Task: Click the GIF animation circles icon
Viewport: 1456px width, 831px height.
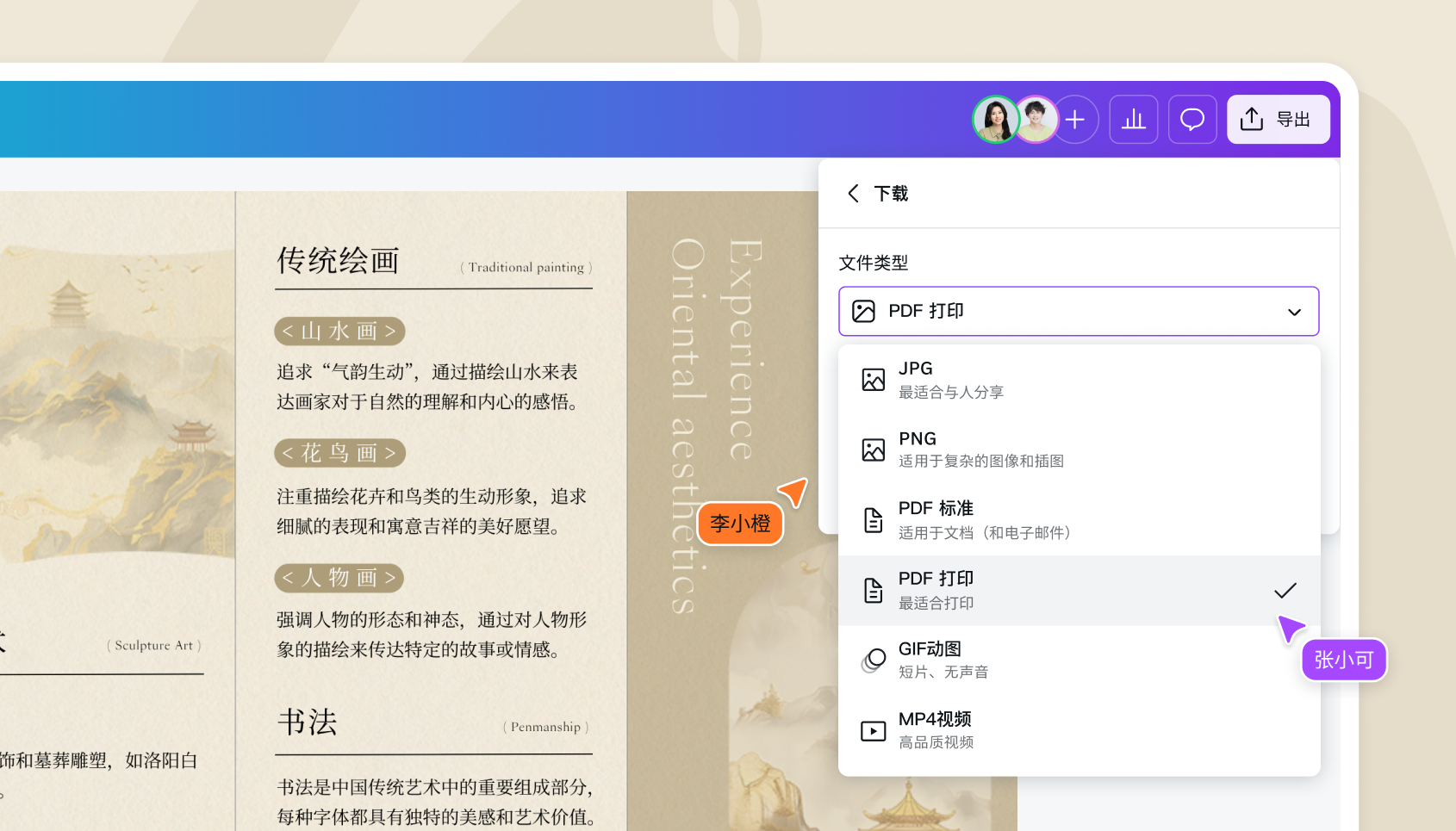Action: [874, 660]
